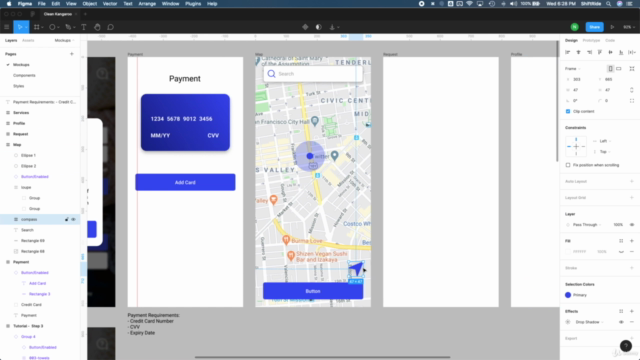640x360 pixels.
Task: Add Auto Layout with plus icon
Action: point(631,181)
